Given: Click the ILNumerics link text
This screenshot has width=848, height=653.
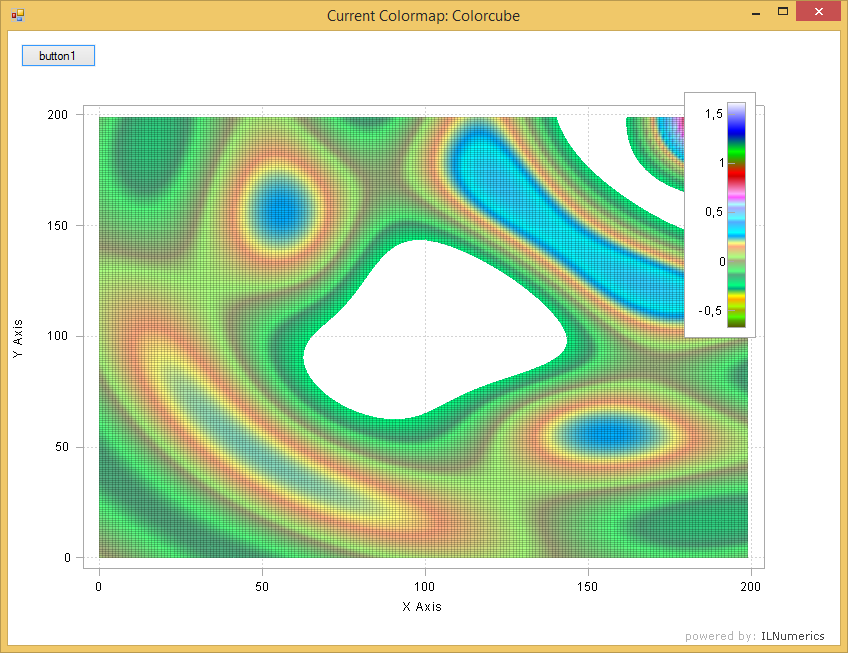Looking at the screenshot, I should [x=793, y=636].
